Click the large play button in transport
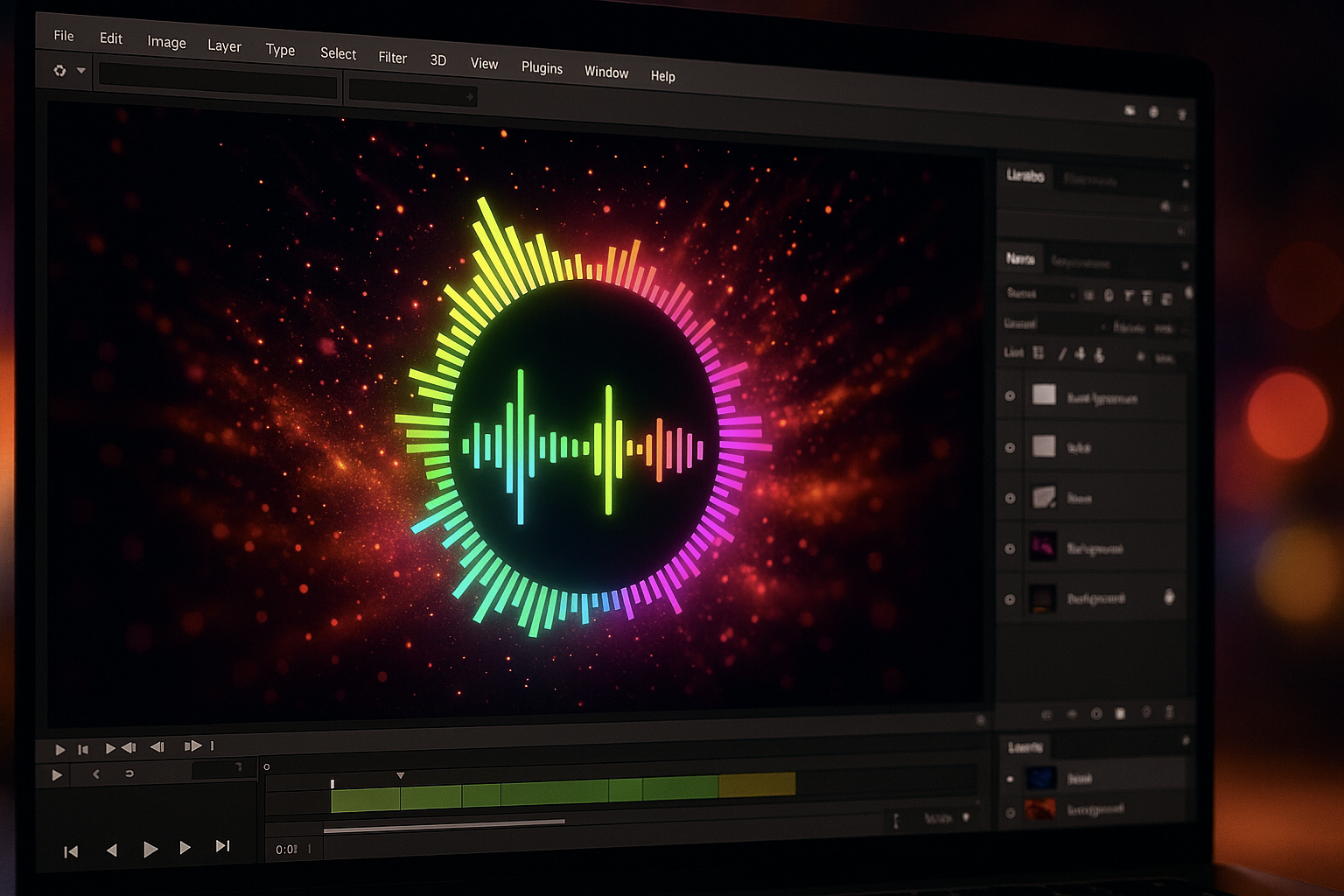 point(150,849)
